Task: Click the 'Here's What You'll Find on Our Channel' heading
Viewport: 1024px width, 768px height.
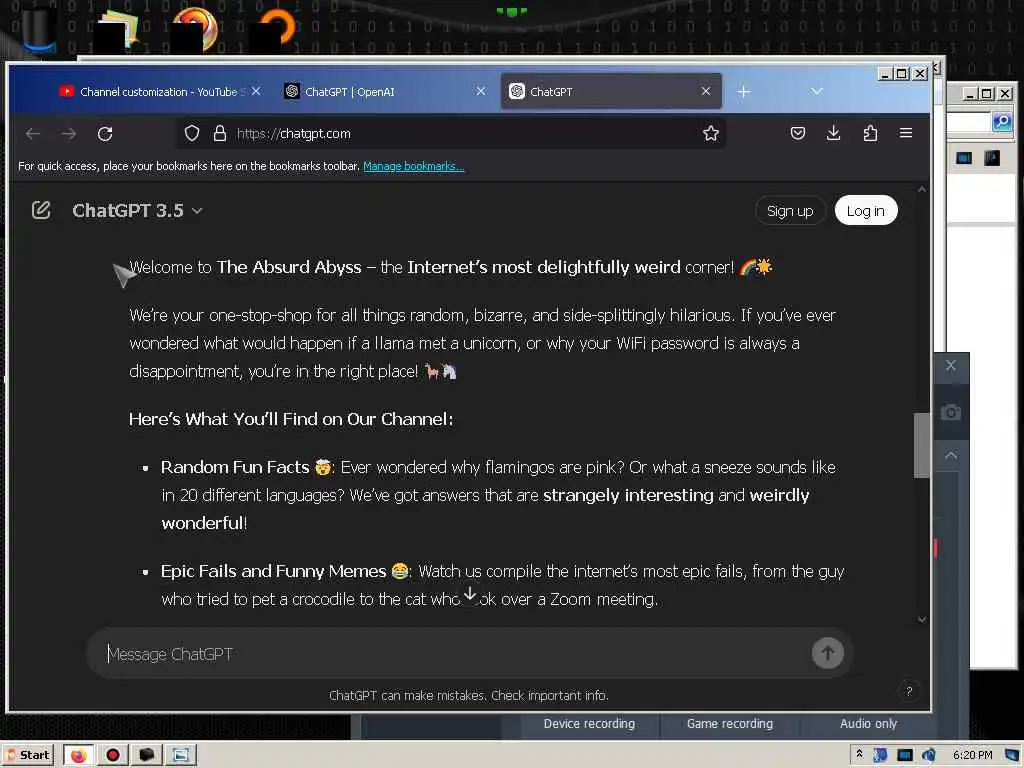Action: [291, 419]
